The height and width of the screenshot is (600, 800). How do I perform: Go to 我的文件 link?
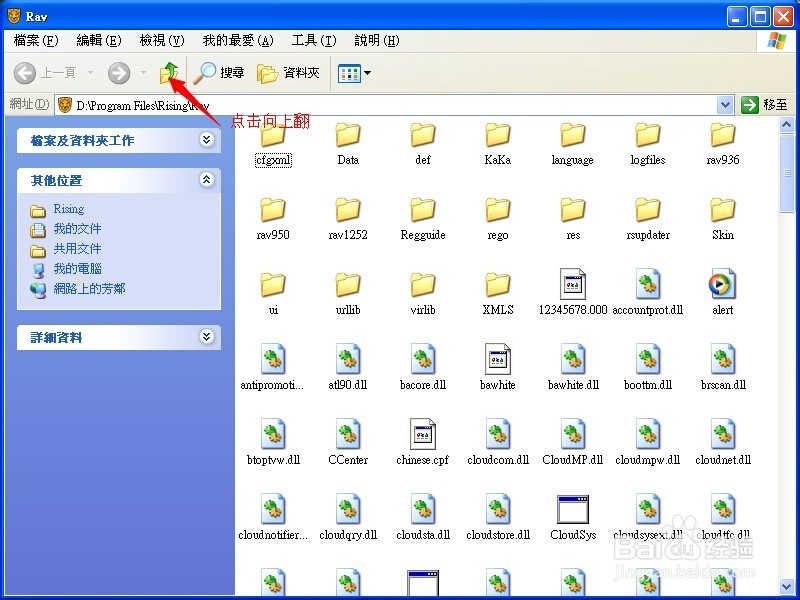pyautogui.click(x=77, y=229)
